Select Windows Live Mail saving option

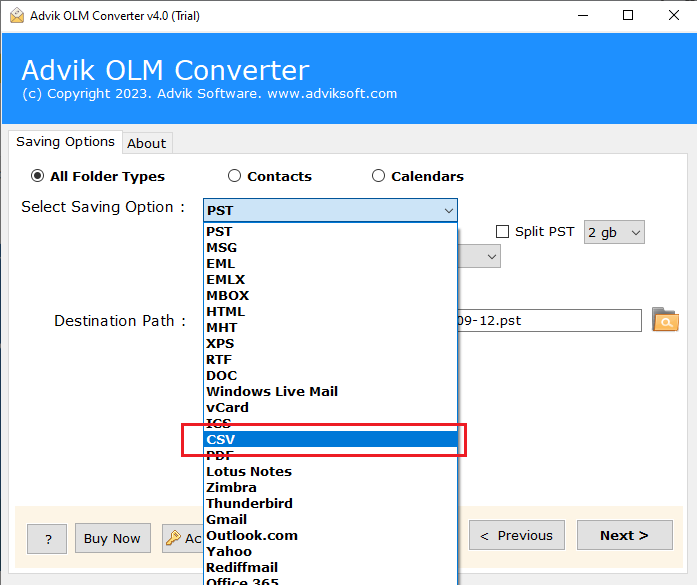(330, 392)
